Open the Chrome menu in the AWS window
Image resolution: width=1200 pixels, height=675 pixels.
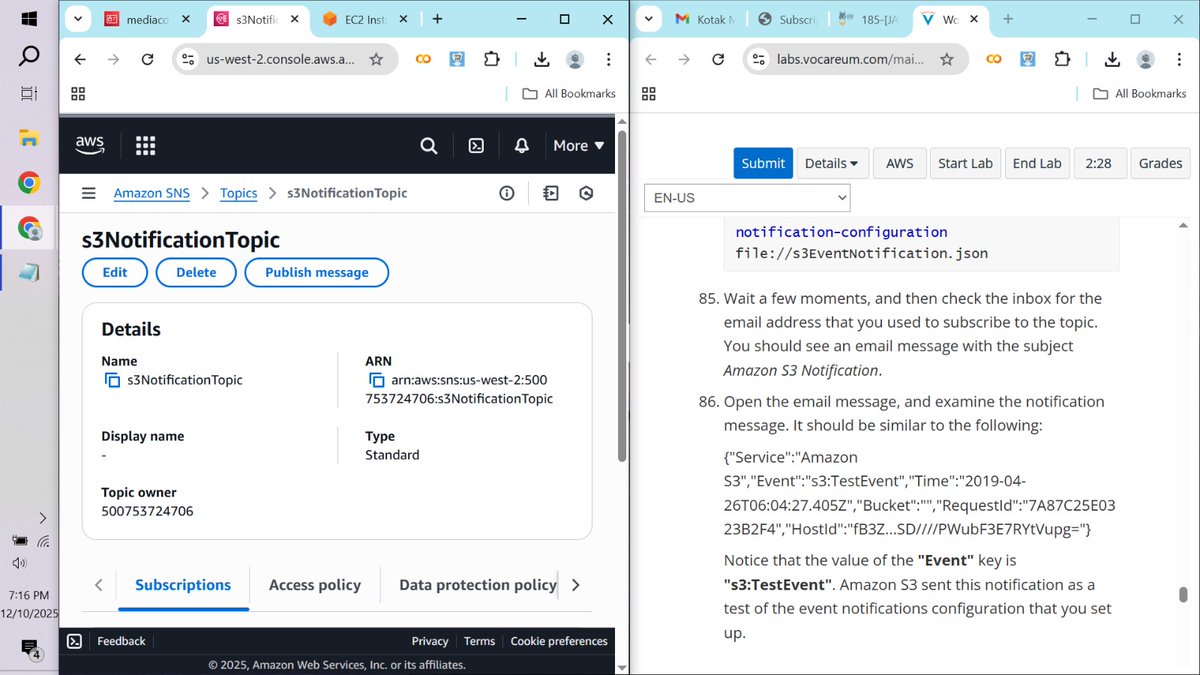607,60
